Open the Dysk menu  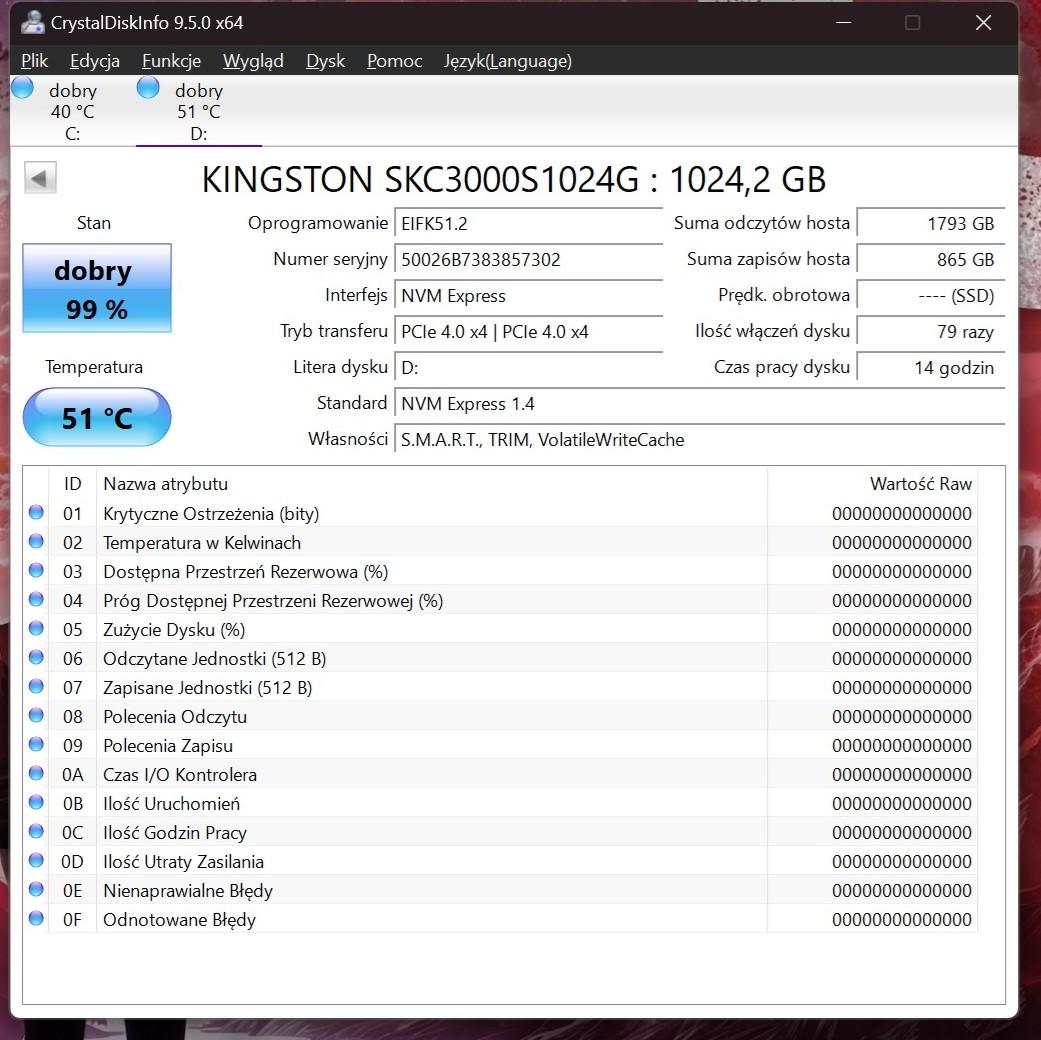tap(325, 61)
